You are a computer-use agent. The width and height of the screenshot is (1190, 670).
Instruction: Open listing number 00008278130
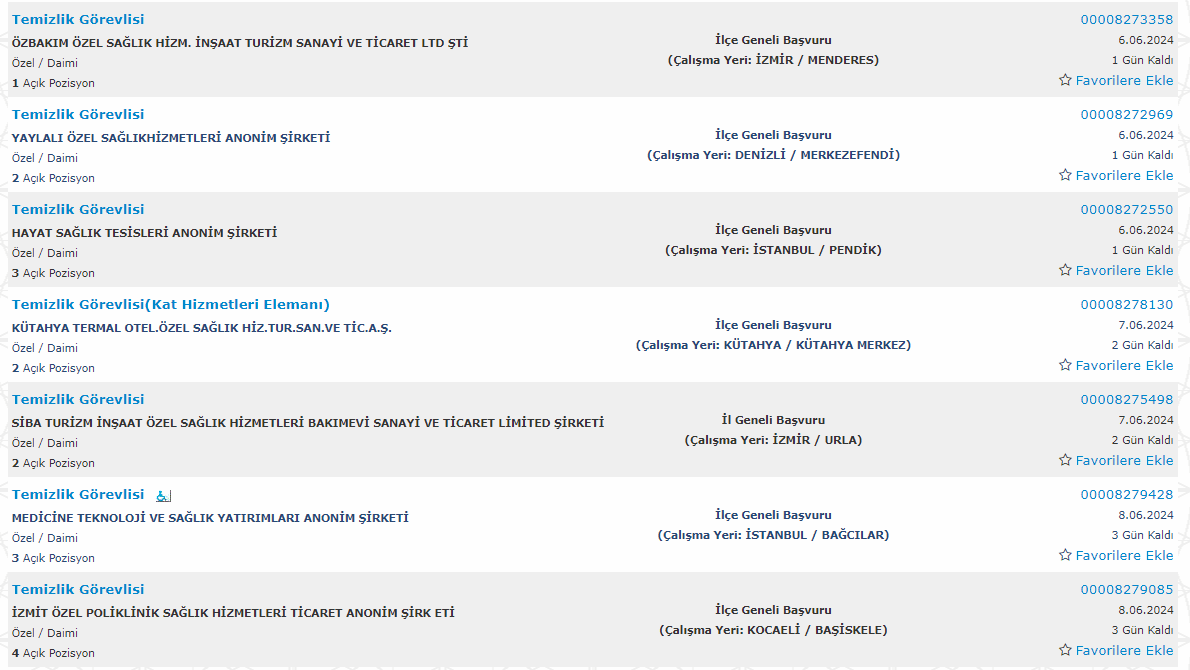pyautogui.click(x=1126, y=304)
